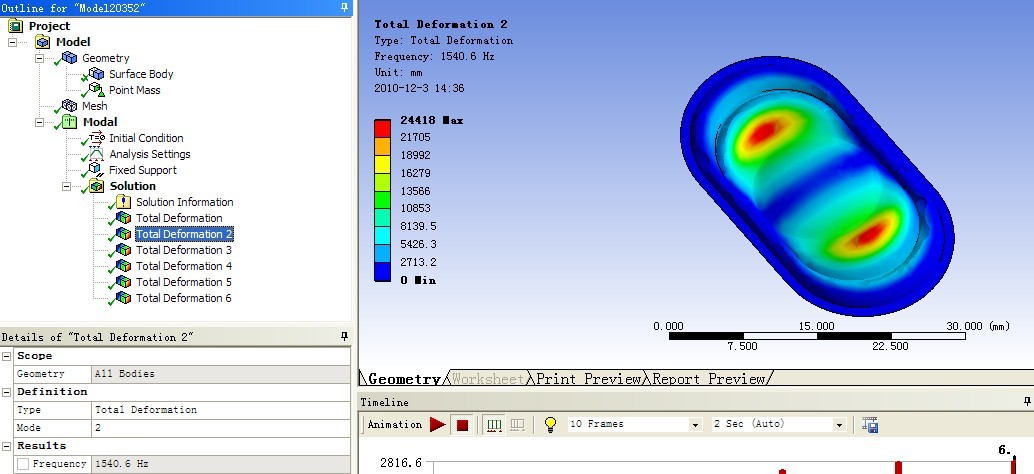Collapse the Modal tree node

(39, 122)
